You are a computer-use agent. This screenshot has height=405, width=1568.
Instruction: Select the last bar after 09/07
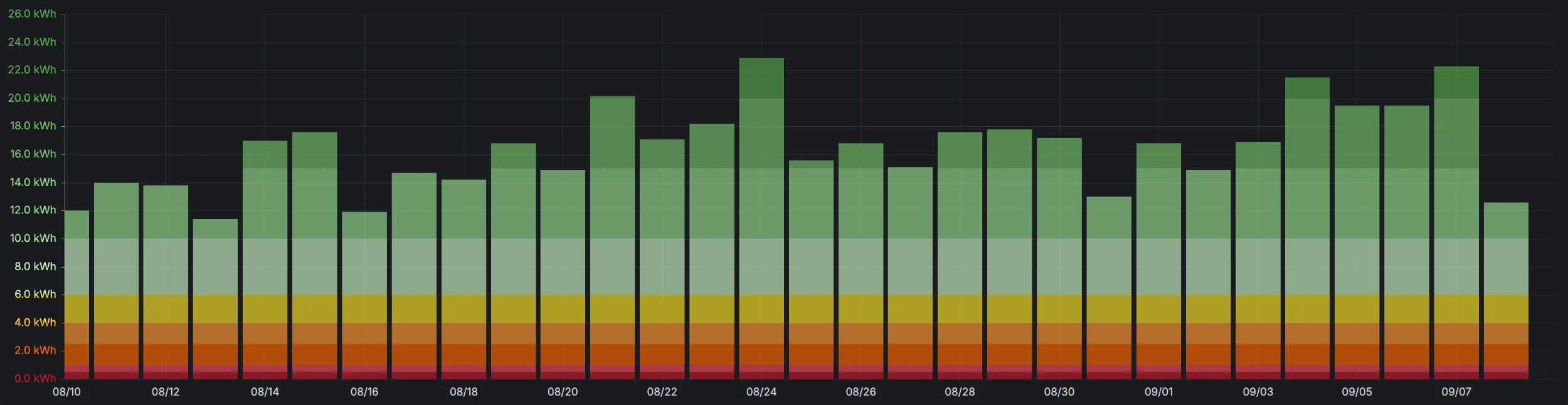pos(1506,291)
